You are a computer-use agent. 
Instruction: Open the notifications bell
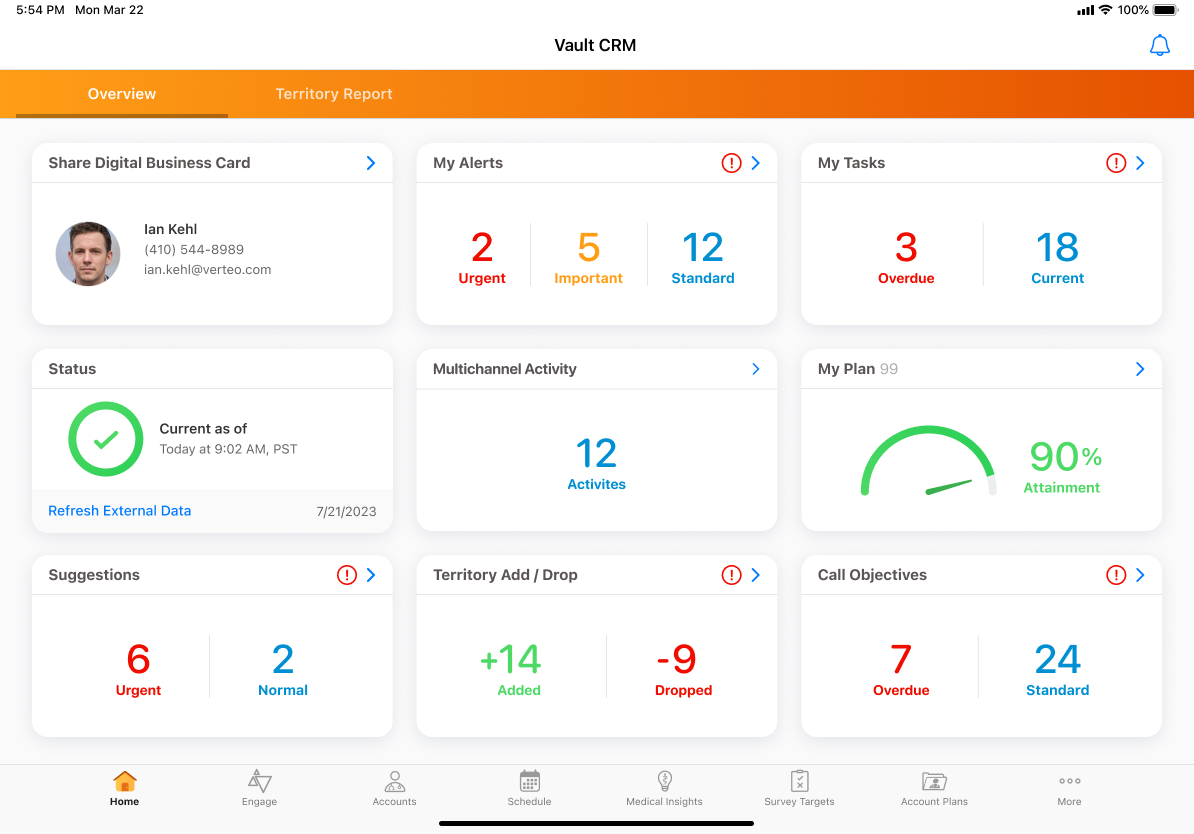click(x=1159, y=46)
